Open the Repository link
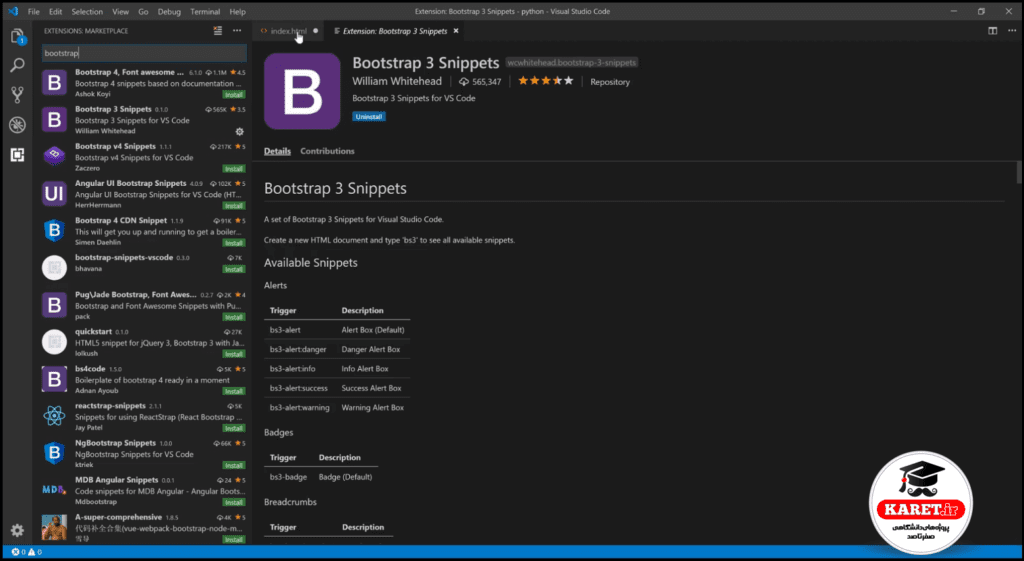This screenshot has width=1024, height=561. (x=610, y=82)
